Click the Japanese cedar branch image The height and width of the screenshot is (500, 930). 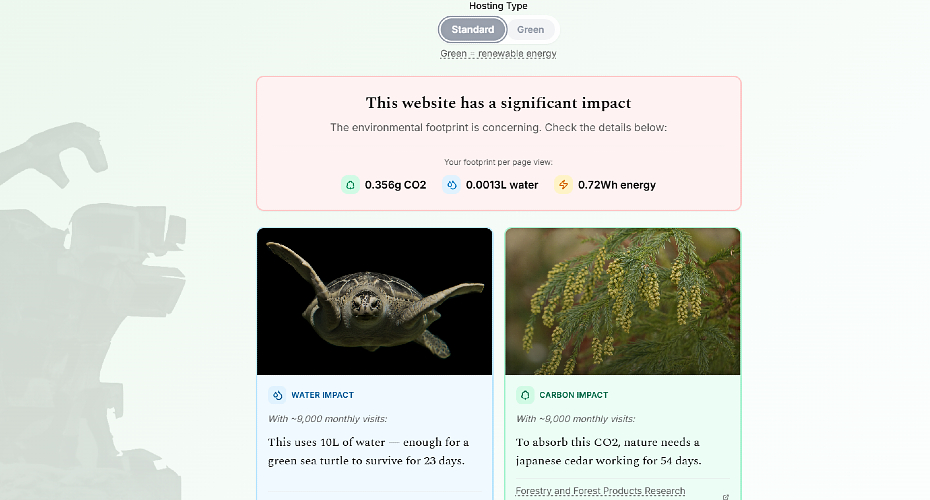click(x=622, y=301)
